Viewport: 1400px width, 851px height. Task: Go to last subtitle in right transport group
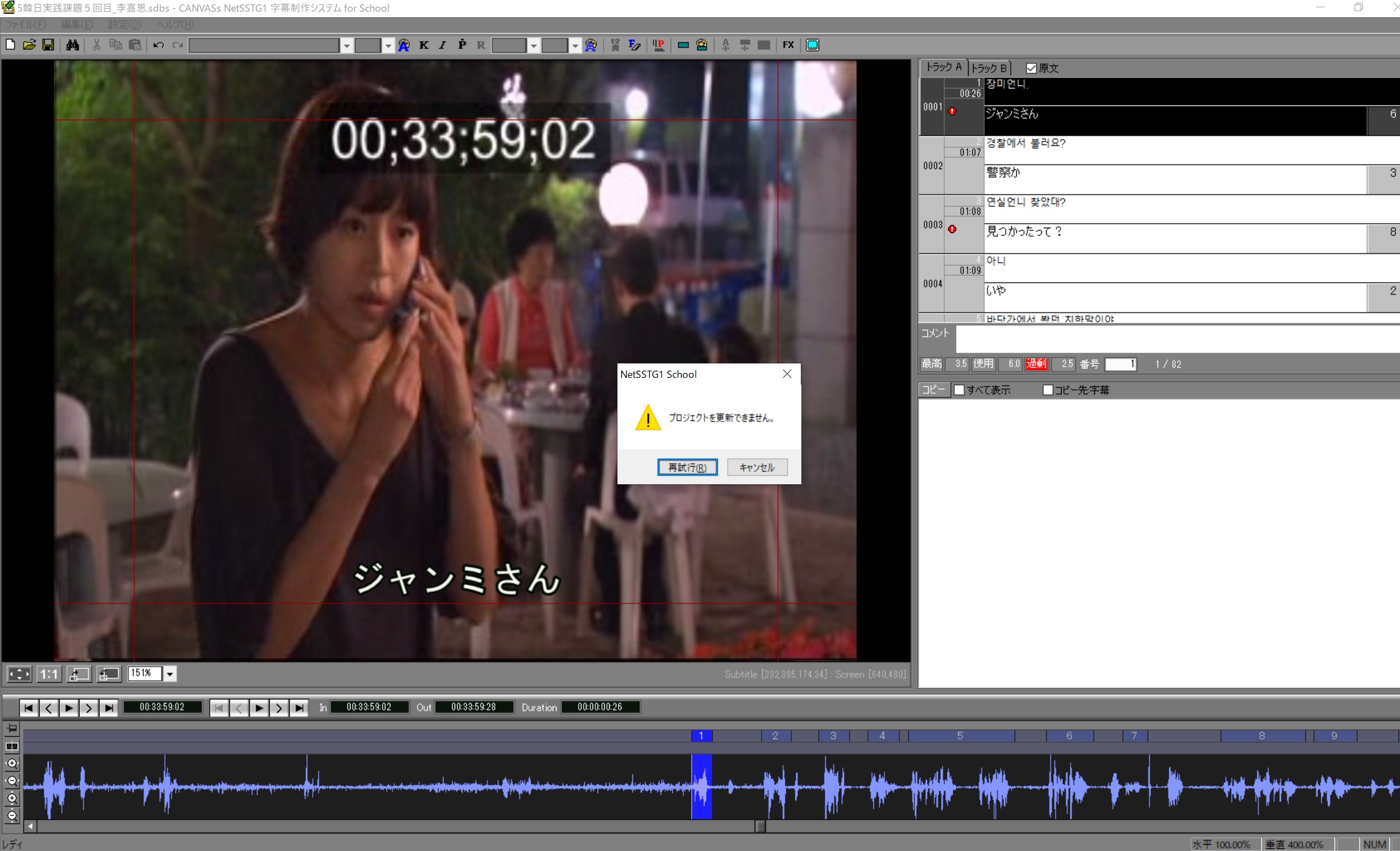[299, 708]
